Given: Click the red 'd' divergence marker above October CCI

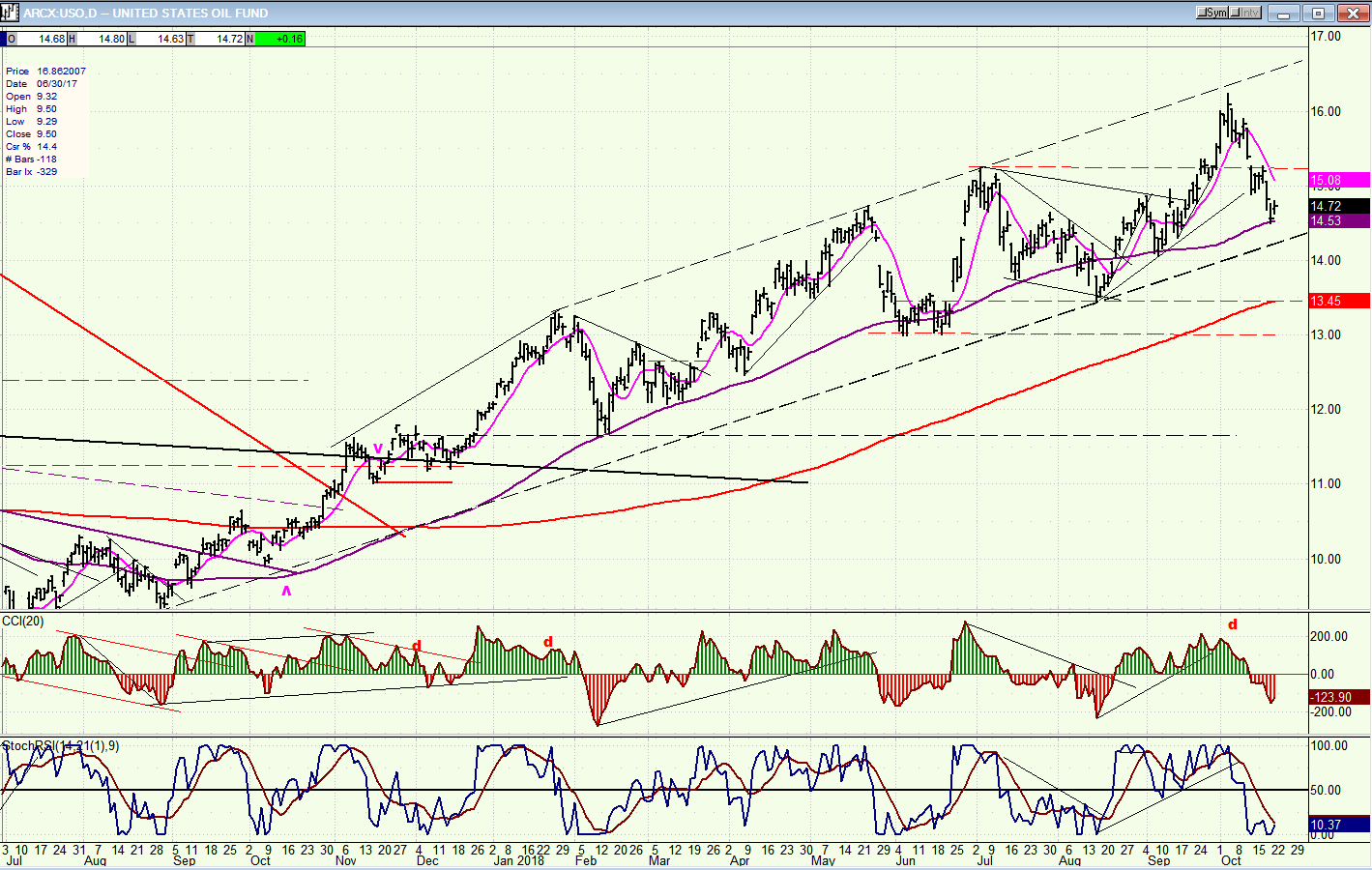Looking at the screenshot, I should point(1232,624).
